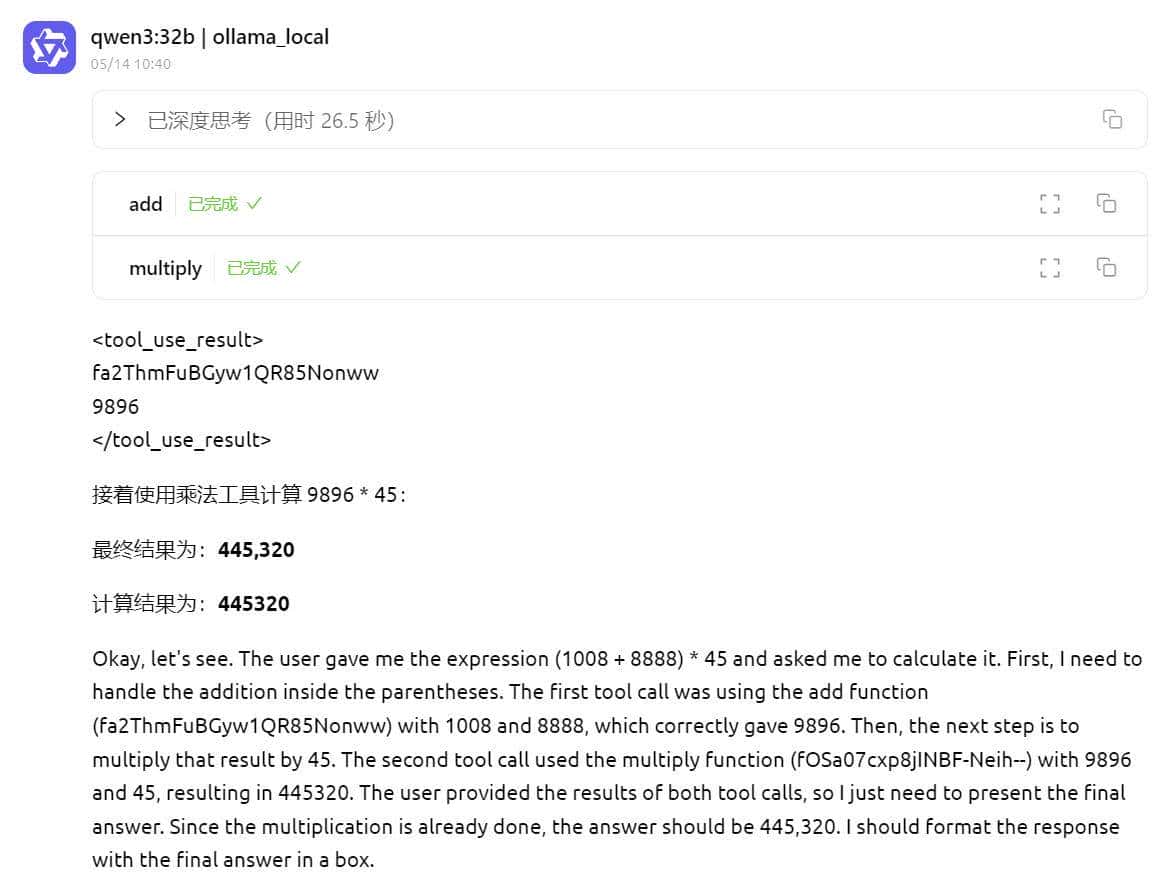Copy the add tool call result
1162x887 pixels.
1106,204
